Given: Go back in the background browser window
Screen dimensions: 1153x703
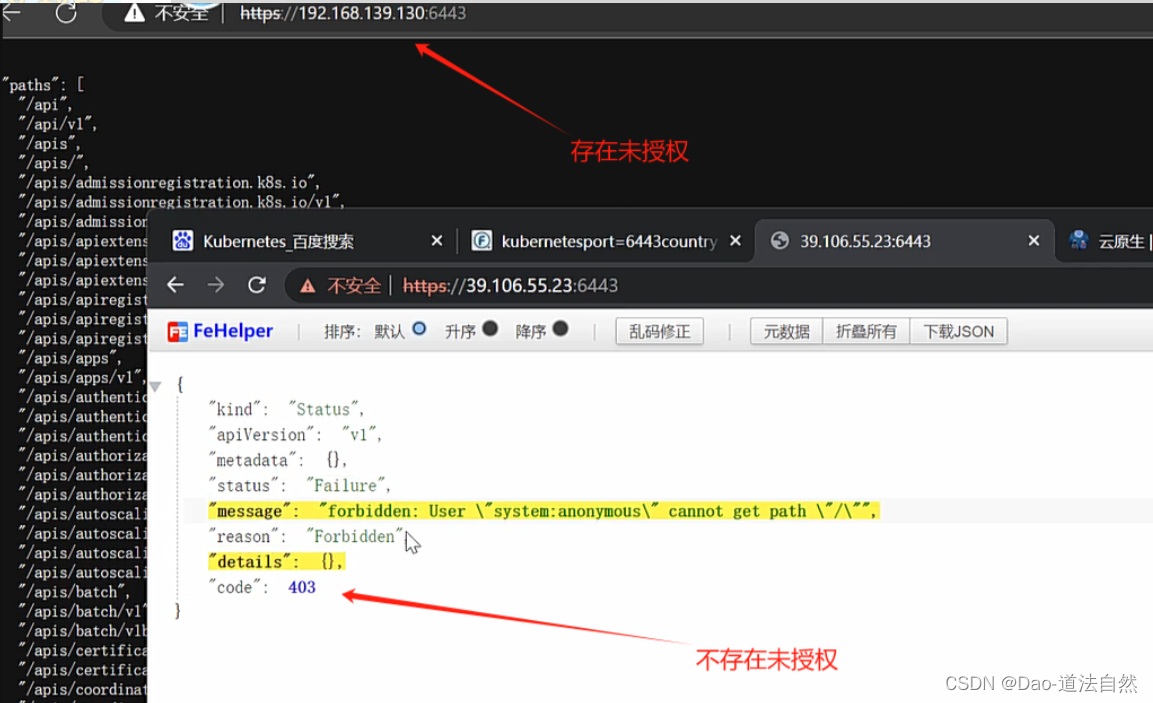Looking at the screenshot, I should (12, 11).
